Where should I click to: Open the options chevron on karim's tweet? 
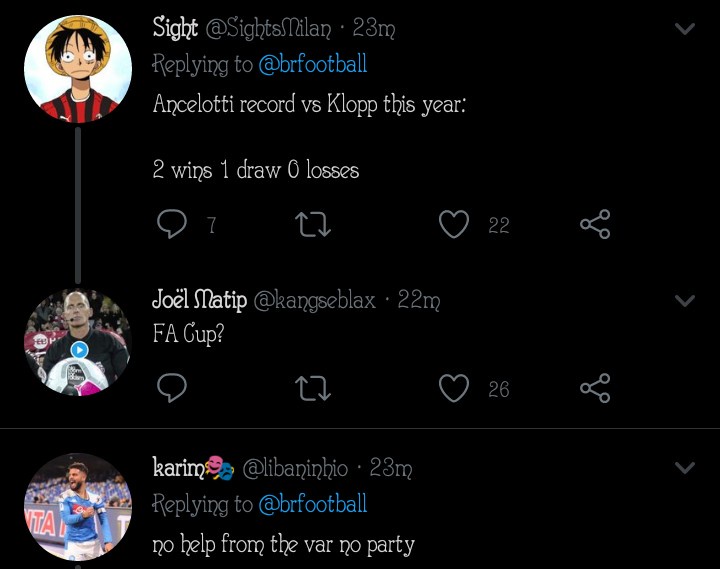click(685, 467)
